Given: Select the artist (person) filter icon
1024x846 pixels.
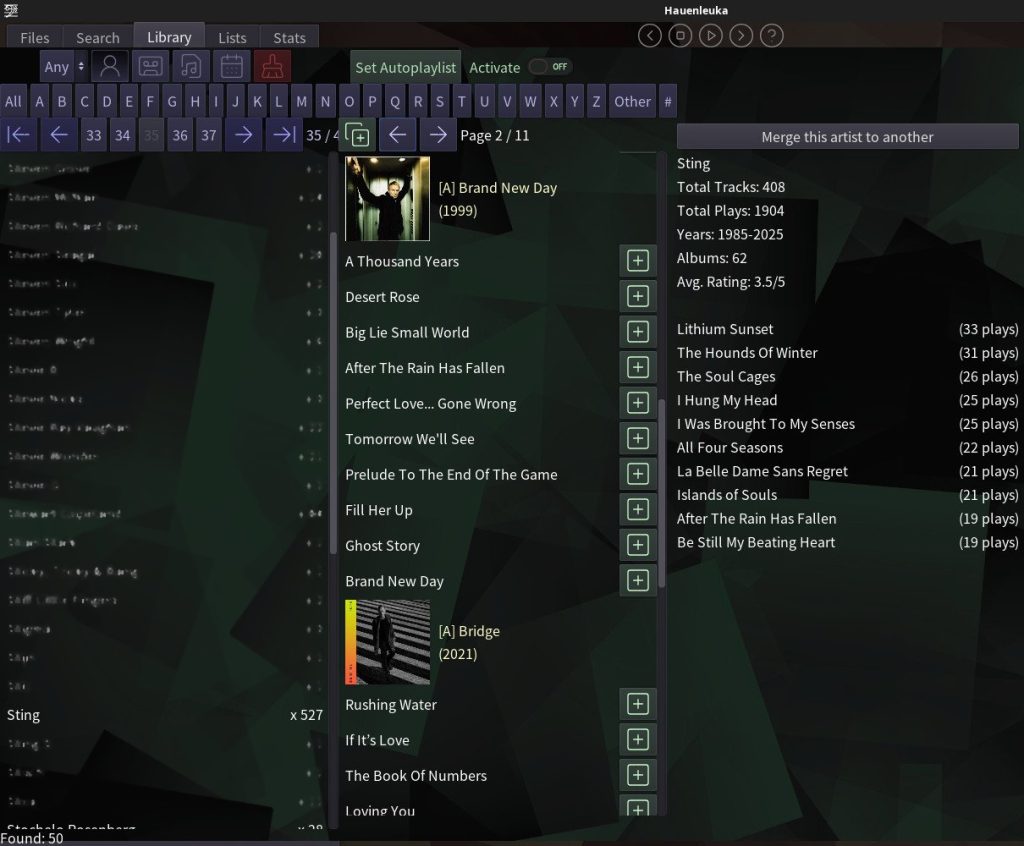Looking at the screenshot, I should coord(110,67).
